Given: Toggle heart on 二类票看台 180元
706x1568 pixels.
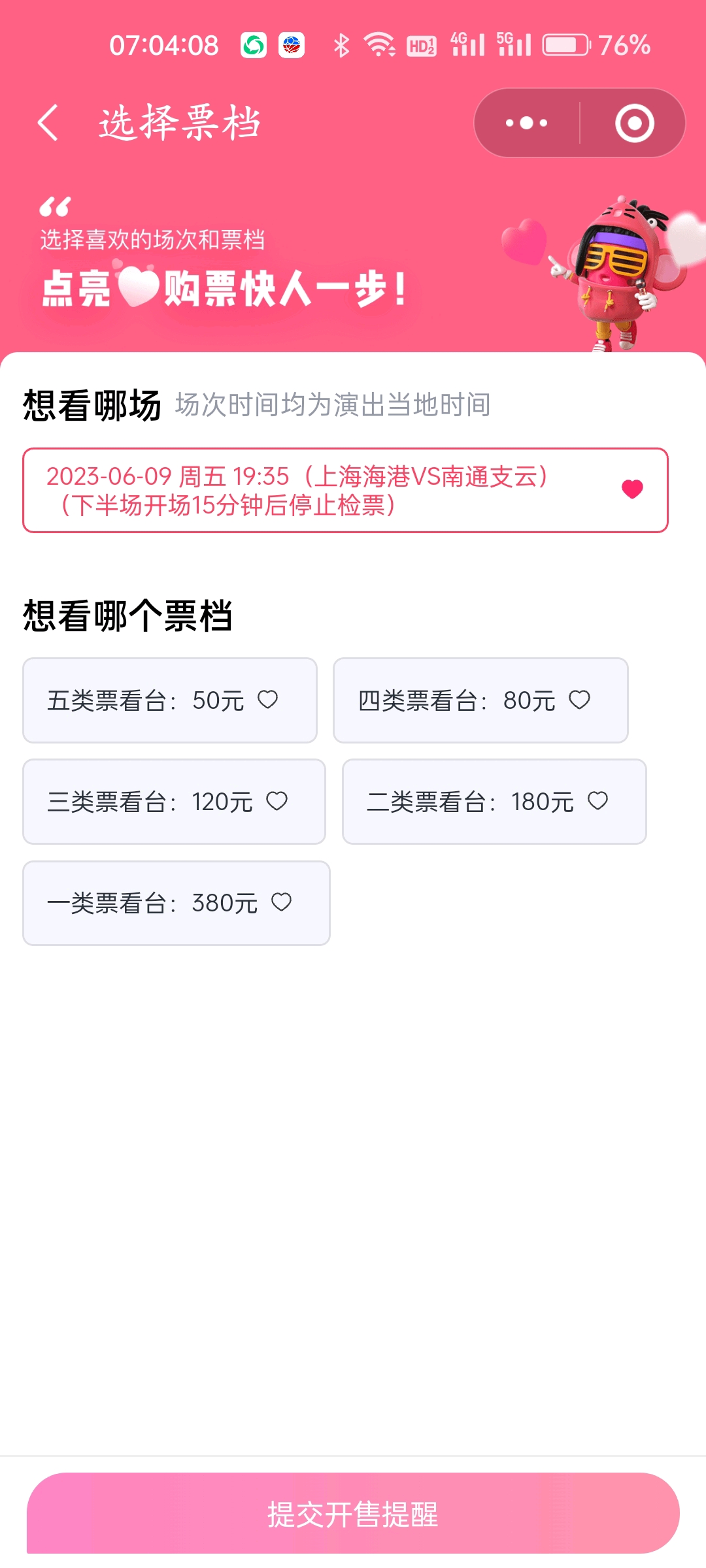Looking at the screenshot, I should click(x=597, y=801).
